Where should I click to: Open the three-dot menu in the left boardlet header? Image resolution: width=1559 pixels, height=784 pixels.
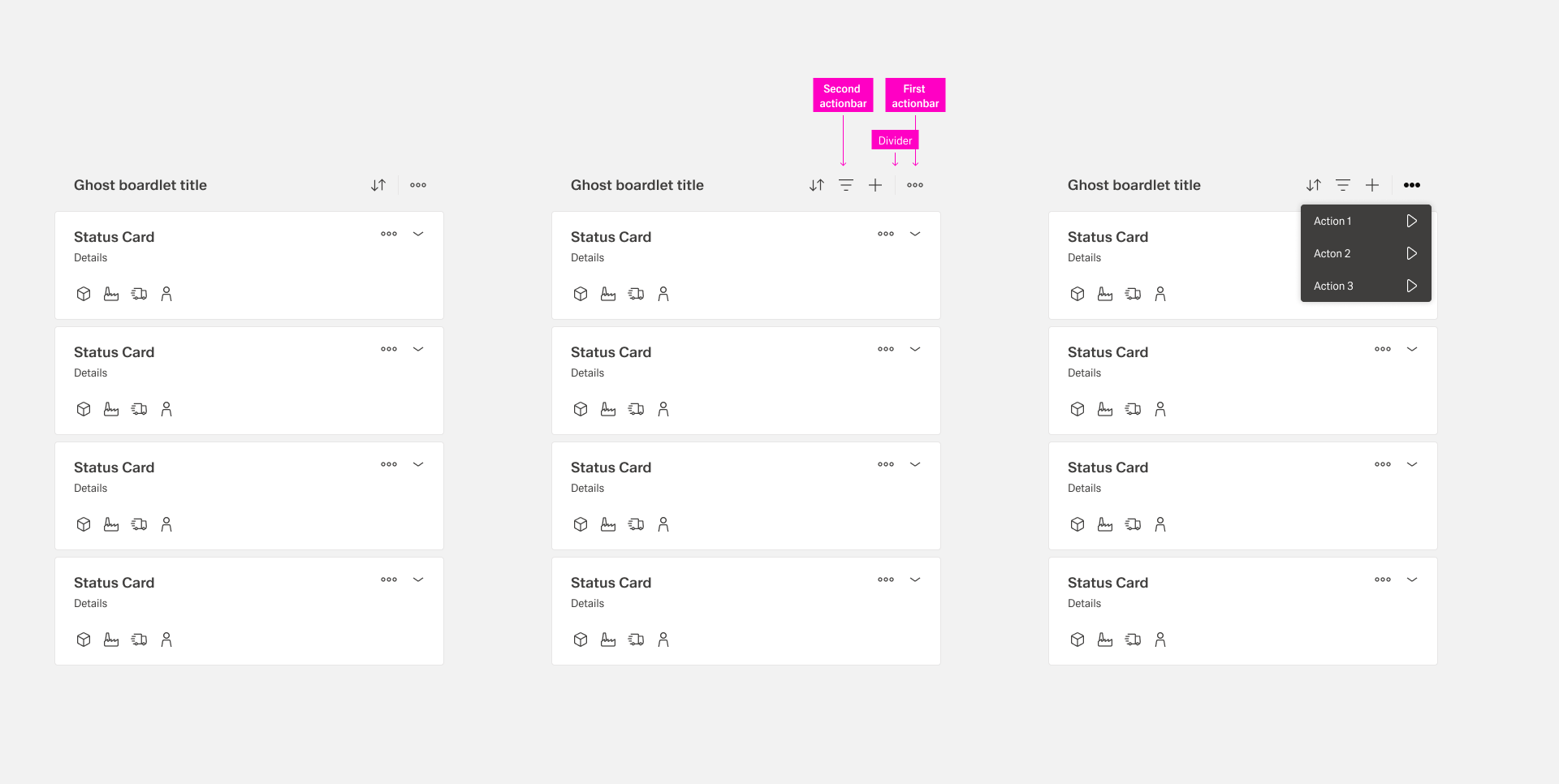[x=418, y=185]
